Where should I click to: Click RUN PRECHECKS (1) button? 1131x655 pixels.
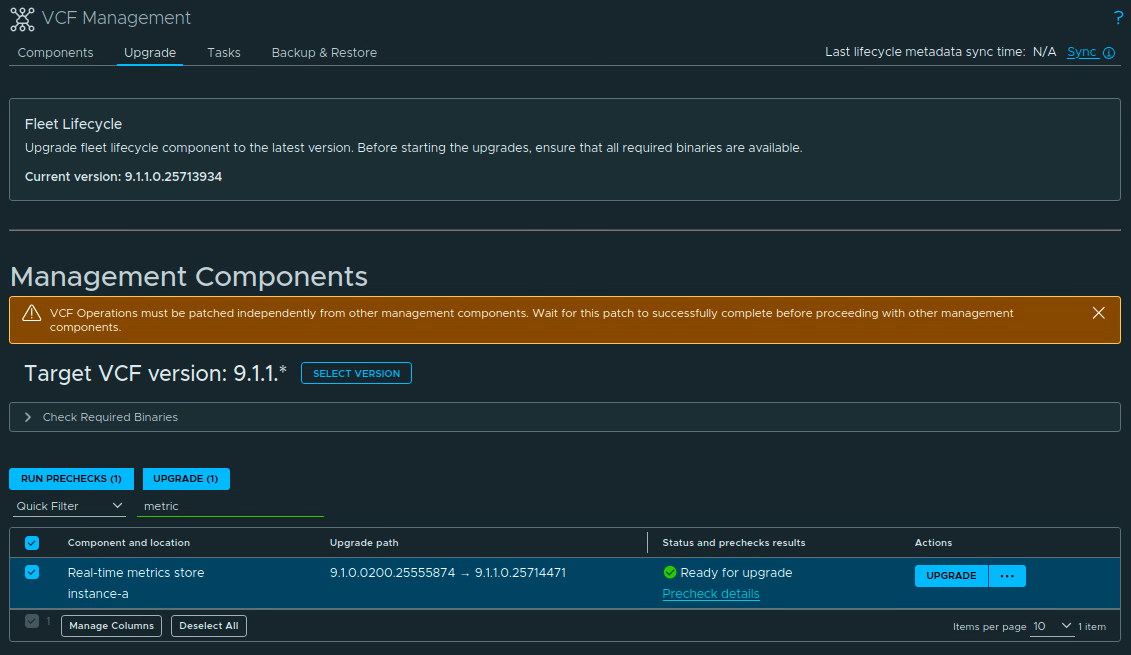[x=71, y=479]
